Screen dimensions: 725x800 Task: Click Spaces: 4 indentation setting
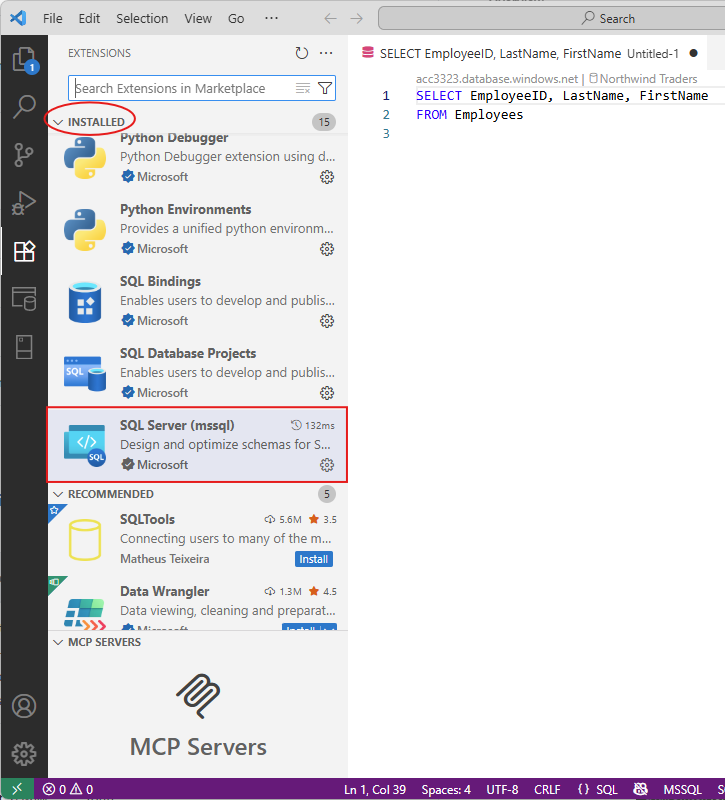446,789
